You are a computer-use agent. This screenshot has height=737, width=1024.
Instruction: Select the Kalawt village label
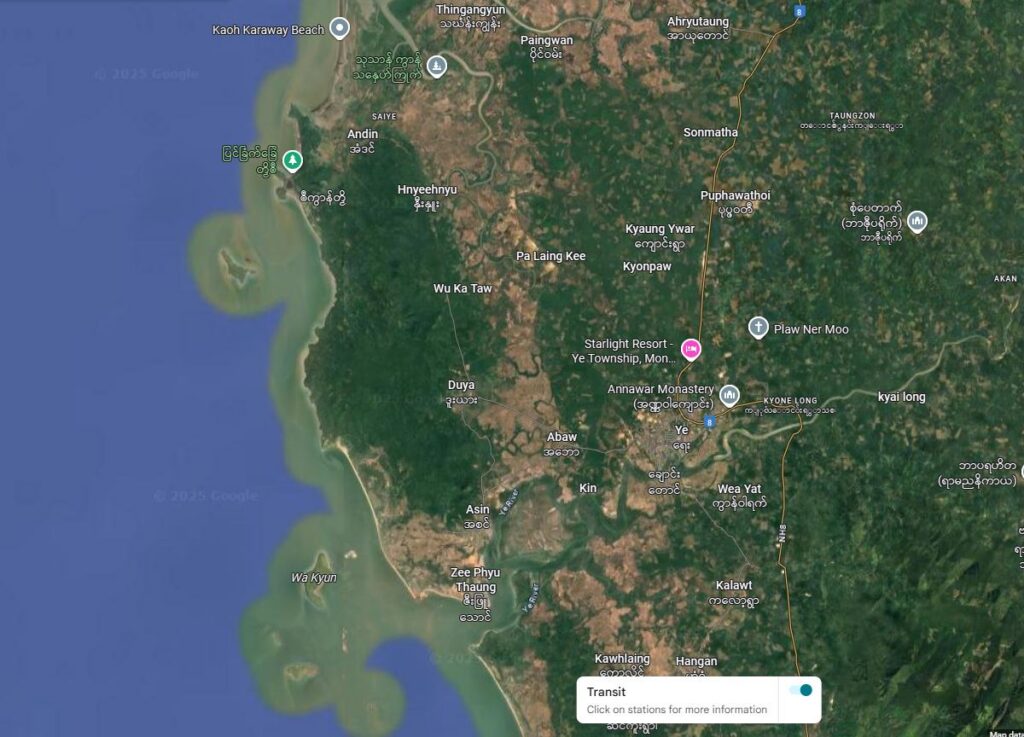[x=733, y=586]
